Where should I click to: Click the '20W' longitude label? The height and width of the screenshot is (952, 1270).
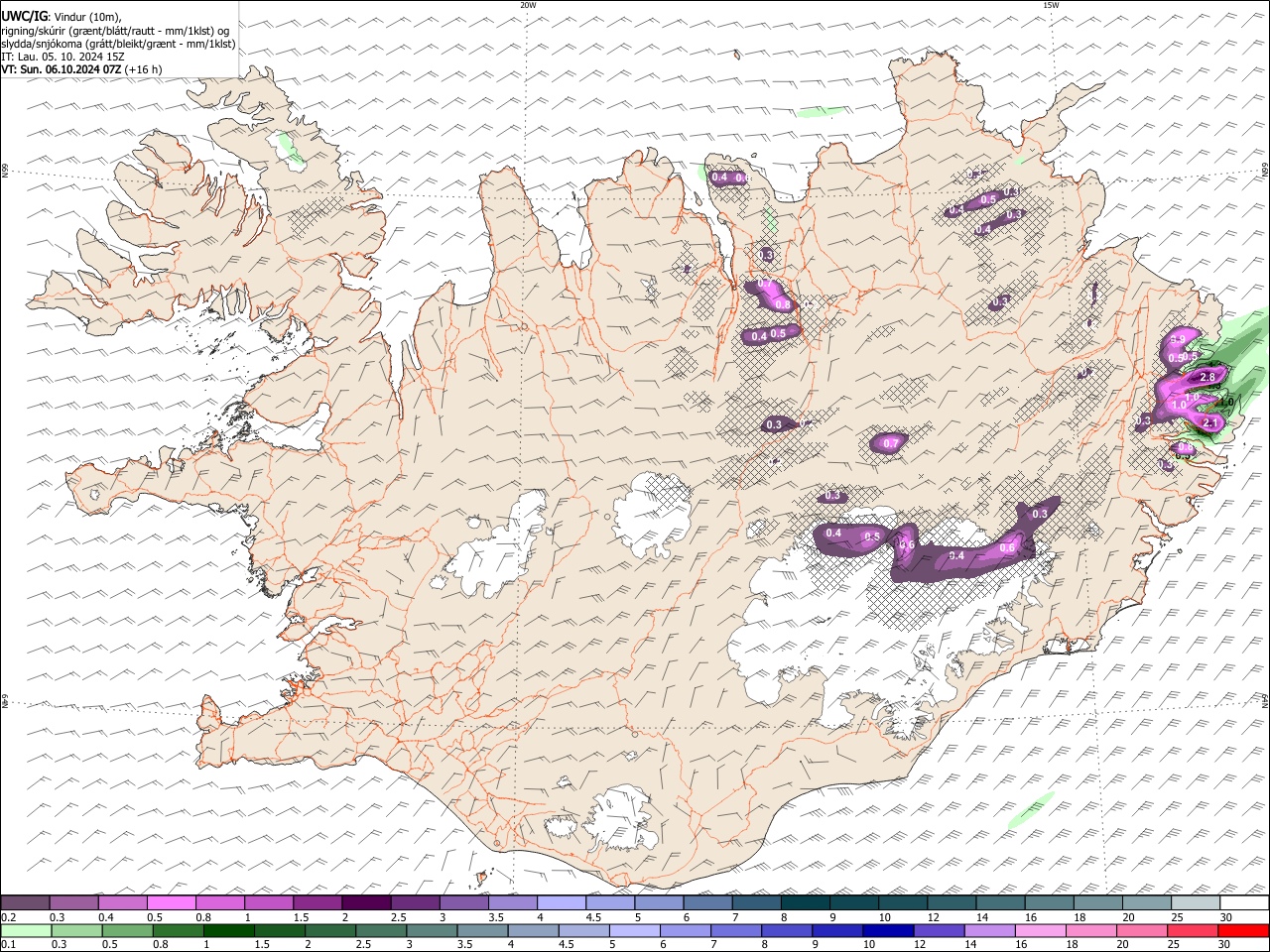(x=528, y=5)
